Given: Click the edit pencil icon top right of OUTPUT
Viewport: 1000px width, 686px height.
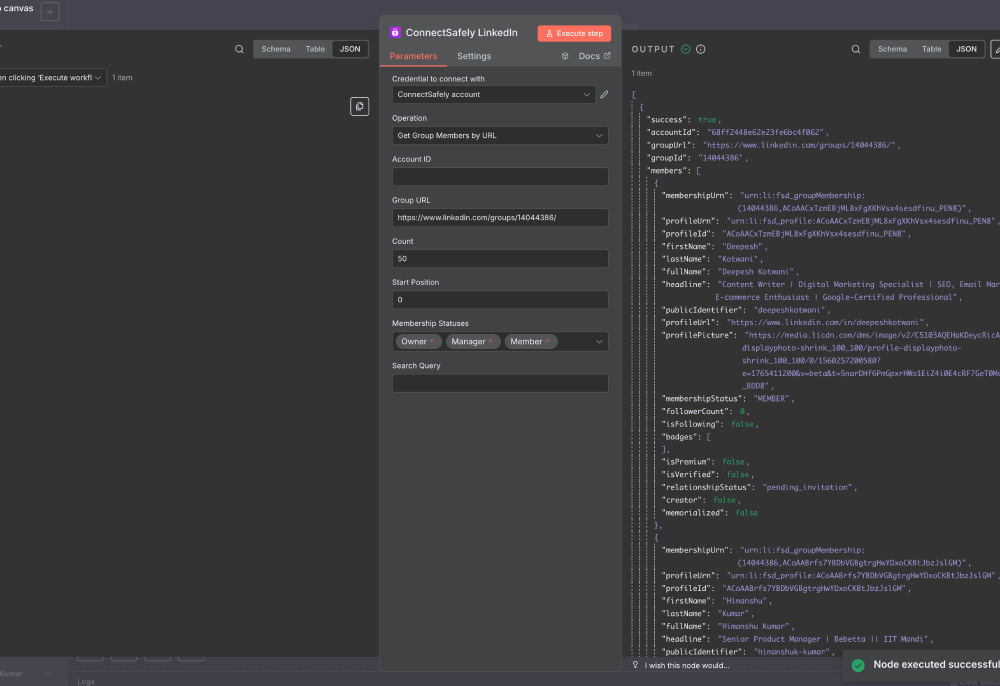Looking at the screenshot, I should pos(996,48).
